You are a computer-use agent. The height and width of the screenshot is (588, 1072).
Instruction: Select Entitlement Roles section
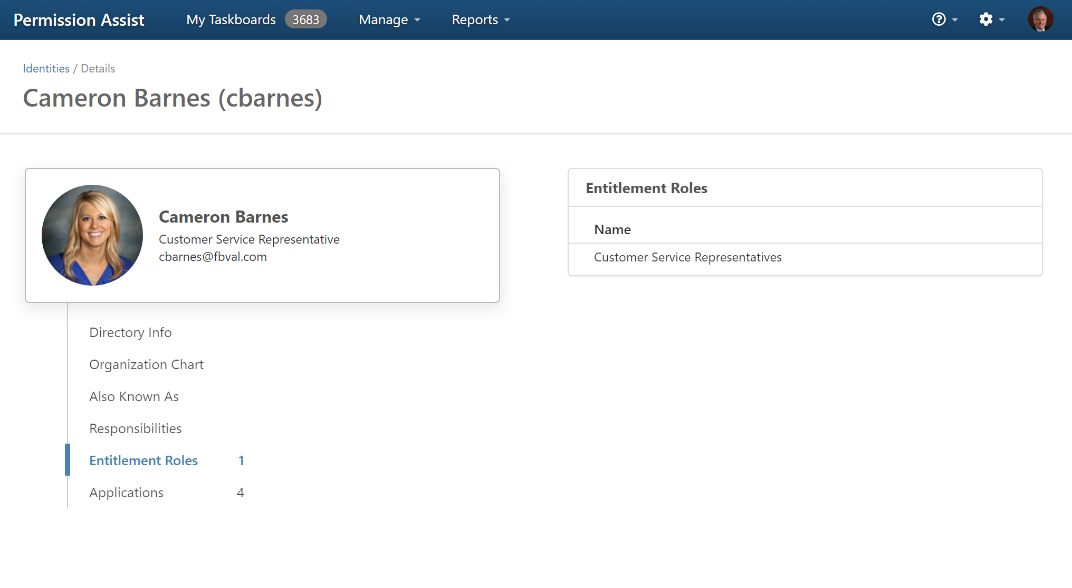[143, 461]
